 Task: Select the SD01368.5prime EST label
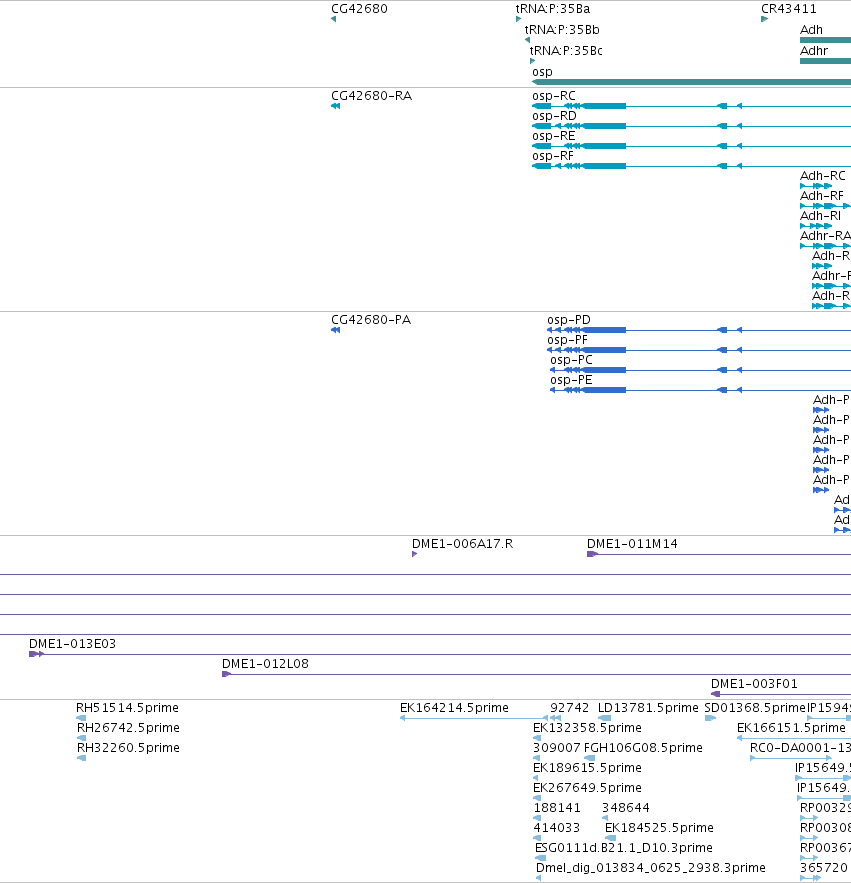click(x=755, y=708)
